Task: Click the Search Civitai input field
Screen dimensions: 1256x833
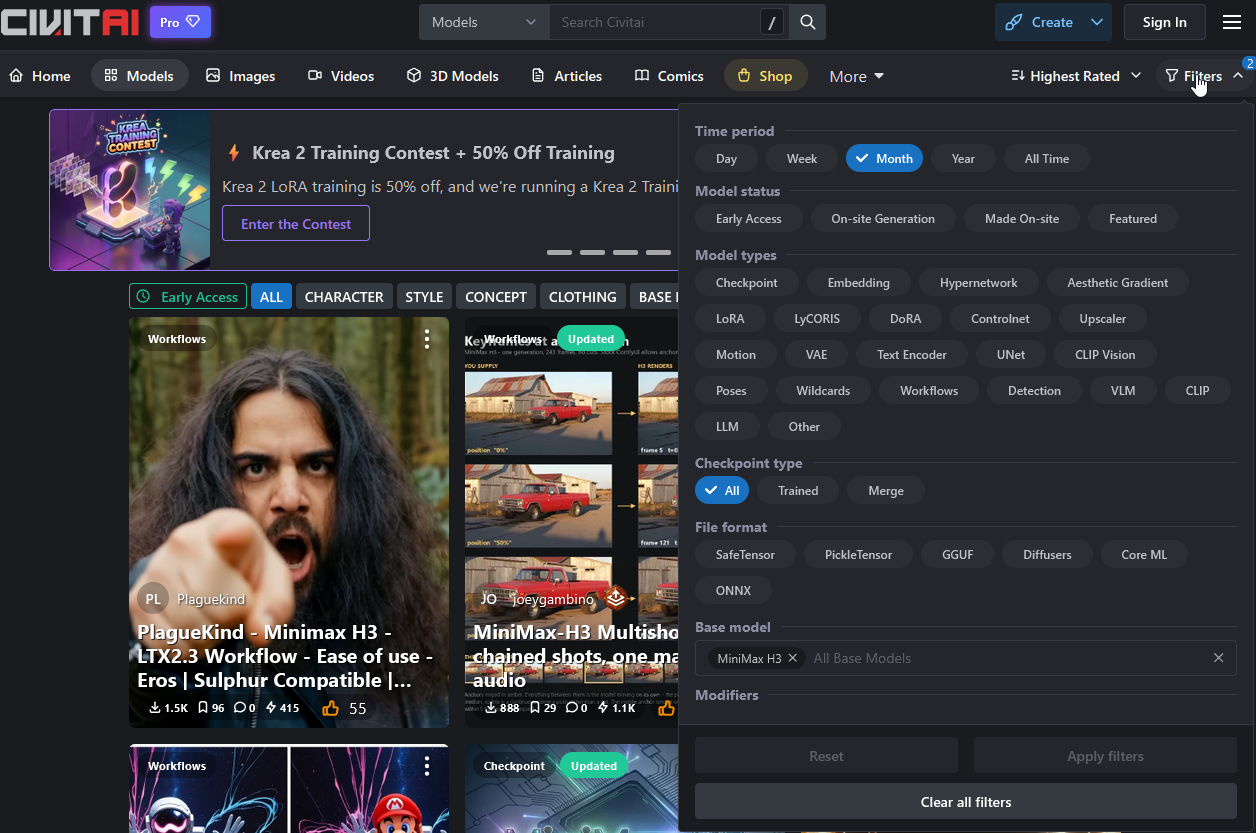Action: (x=654, y=22)
